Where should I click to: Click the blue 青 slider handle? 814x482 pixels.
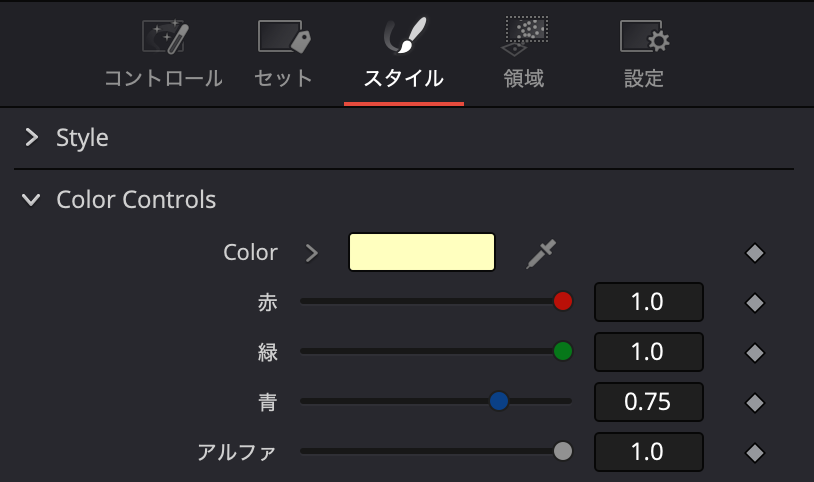499,401
